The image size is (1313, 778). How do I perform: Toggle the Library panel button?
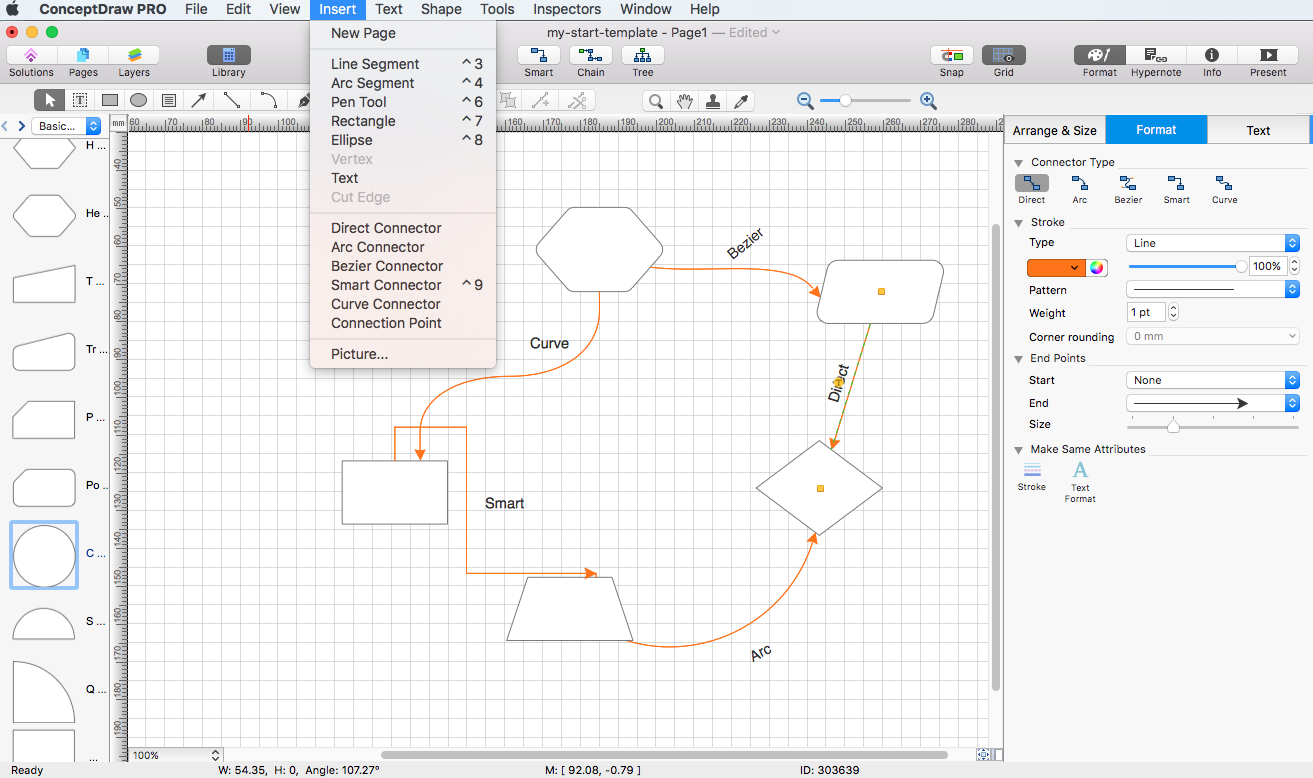[228, 56]
